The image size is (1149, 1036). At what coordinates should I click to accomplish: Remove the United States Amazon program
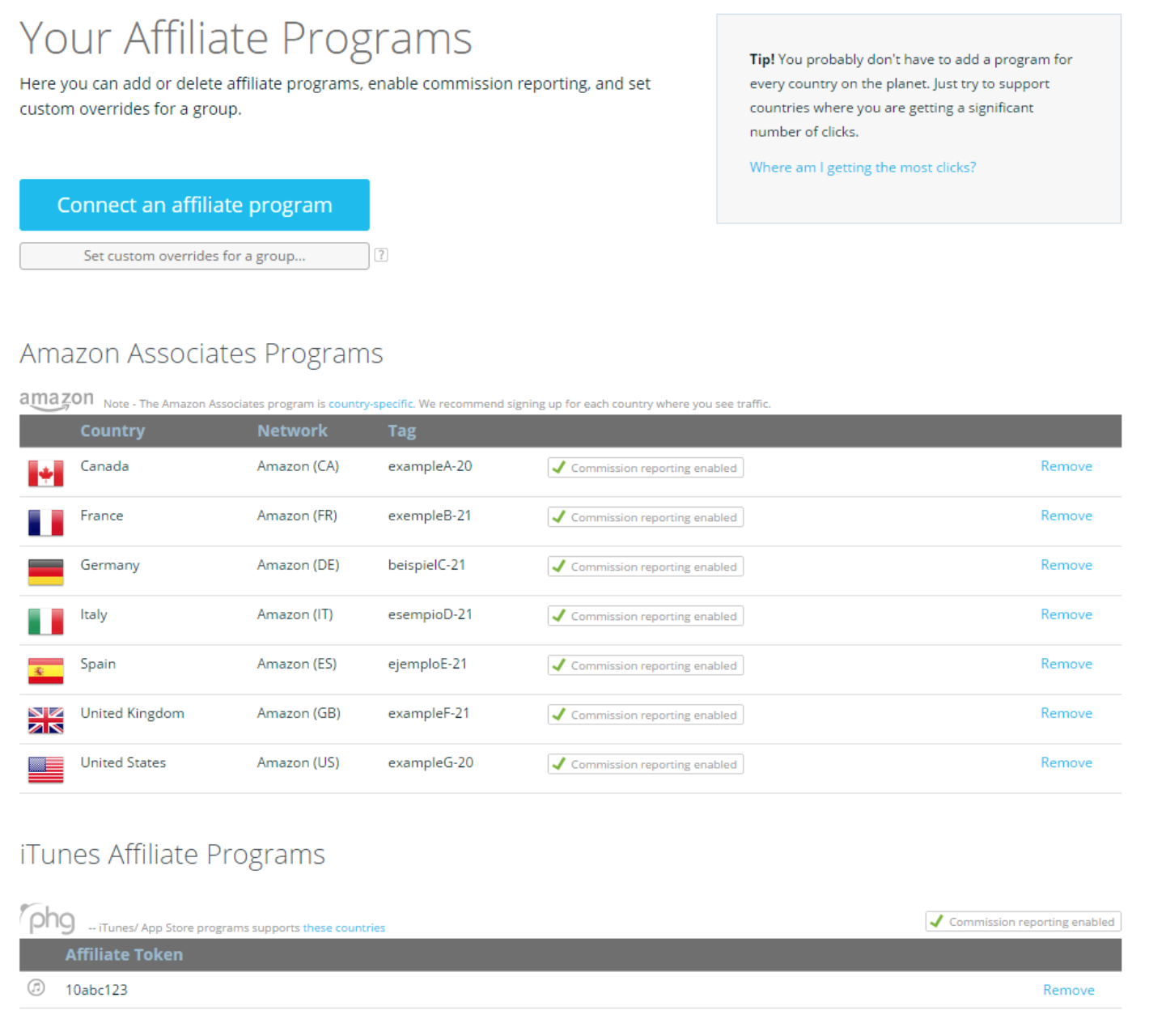click(1066, 762)
